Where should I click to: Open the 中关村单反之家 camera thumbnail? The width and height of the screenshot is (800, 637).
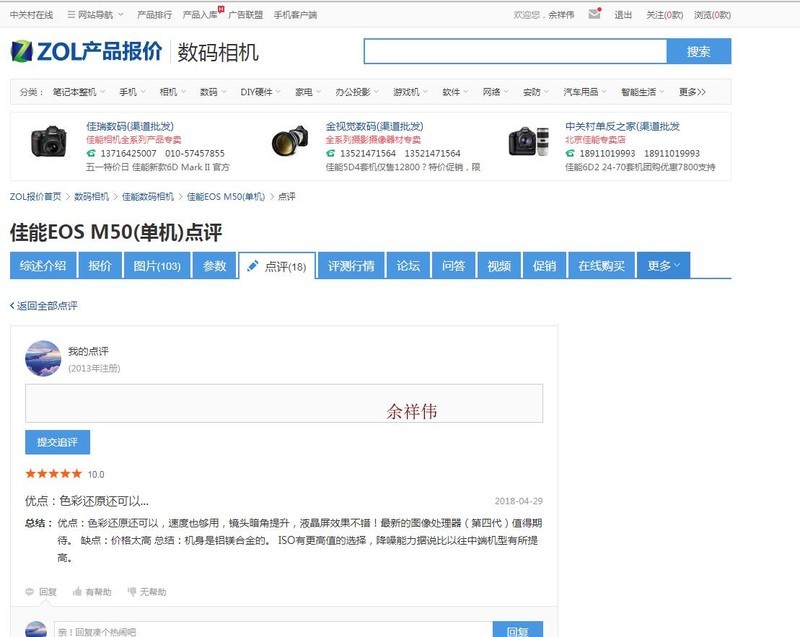(529, 141)
